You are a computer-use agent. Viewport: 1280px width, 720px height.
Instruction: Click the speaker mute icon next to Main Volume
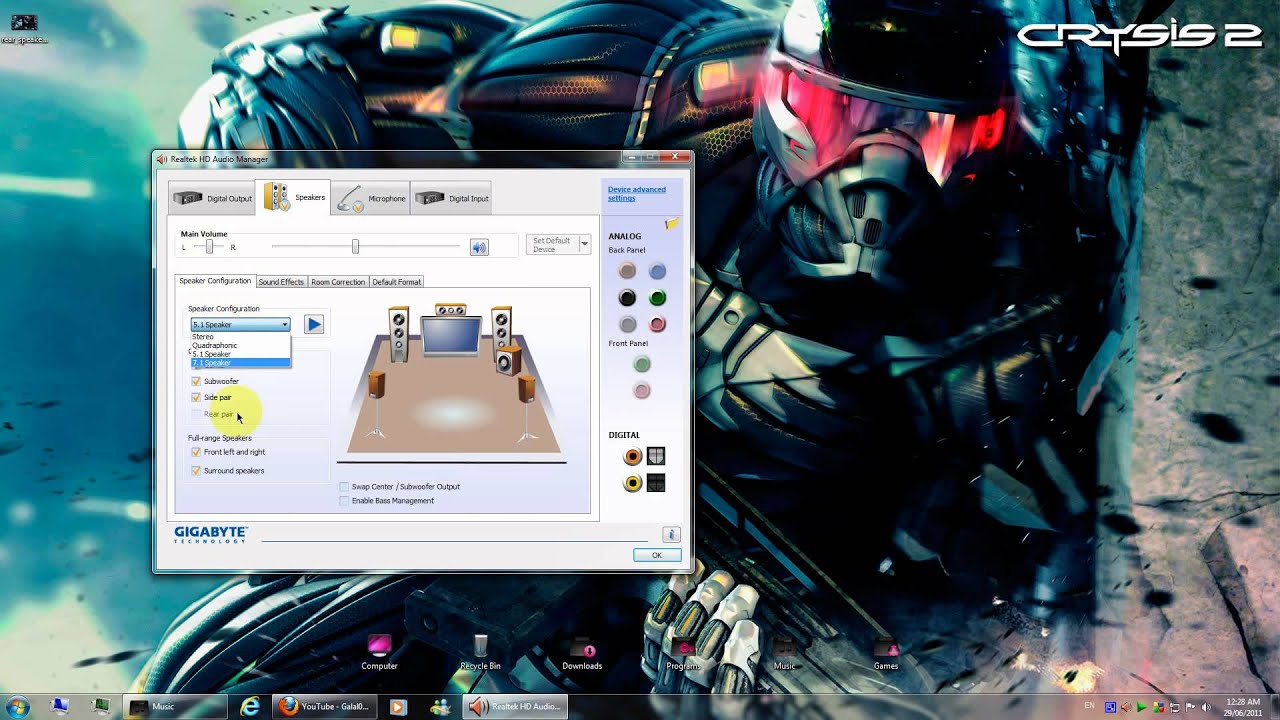coord(479,247)
